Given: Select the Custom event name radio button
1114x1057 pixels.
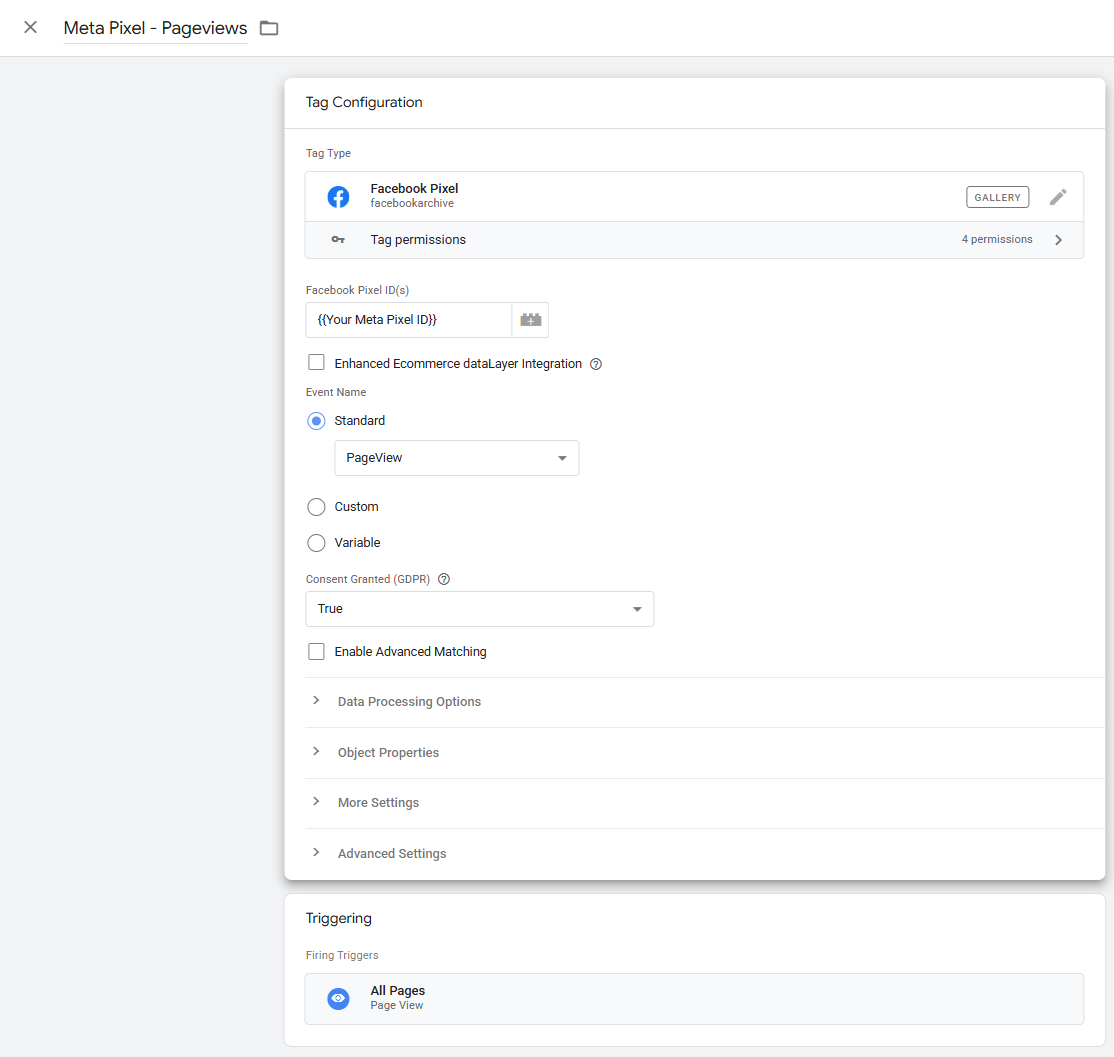Looking at the screenshot, I should pyautogui.click(x=316, y=507).
